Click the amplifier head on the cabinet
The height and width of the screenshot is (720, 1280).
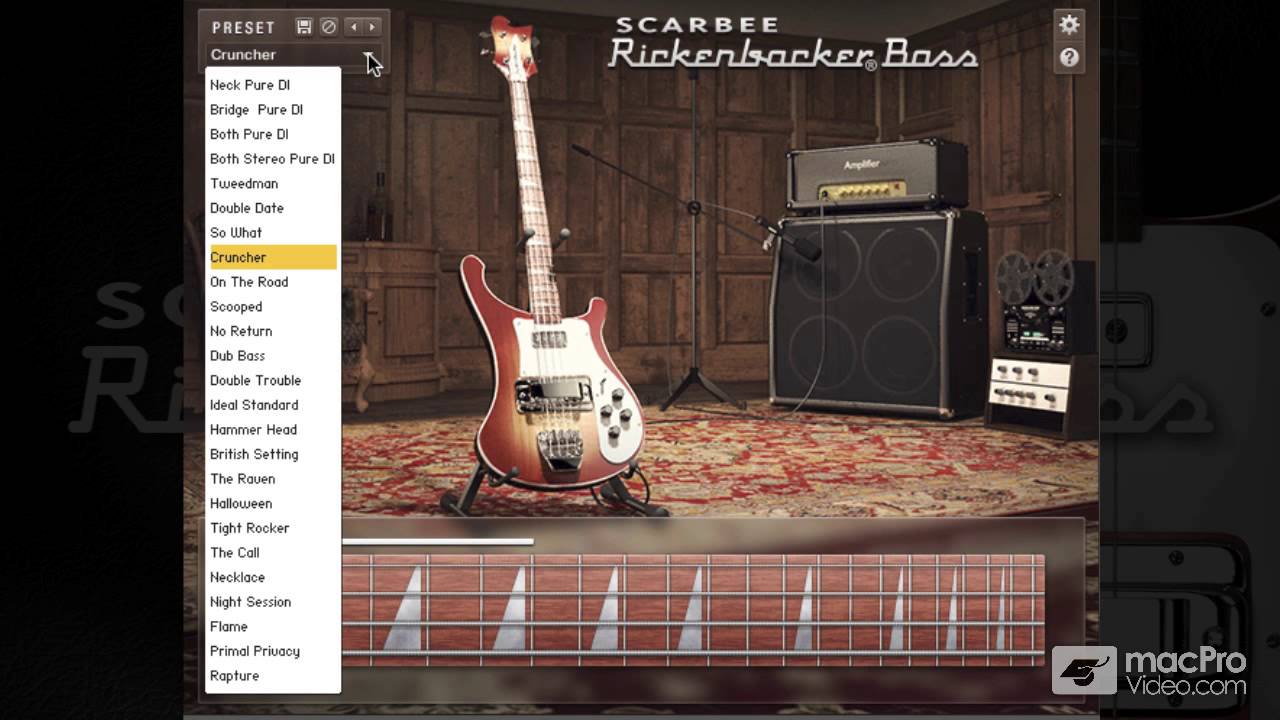877,176
